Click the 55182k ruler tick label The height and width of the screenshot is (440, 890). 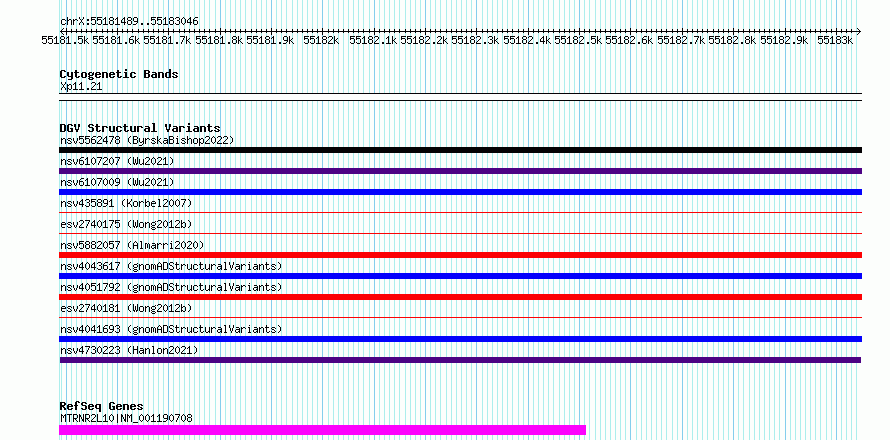pyautogui.click(x=321, y=40)
